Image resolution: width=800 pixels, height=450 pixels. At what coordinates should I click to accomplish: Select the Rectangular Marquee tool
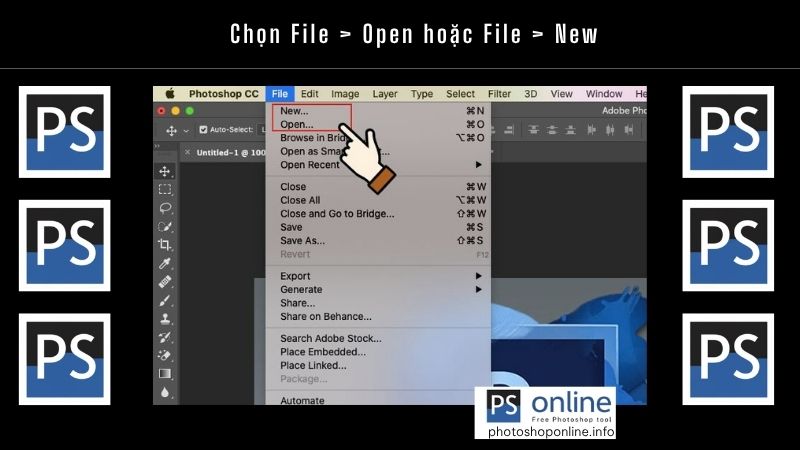point(165,189)
